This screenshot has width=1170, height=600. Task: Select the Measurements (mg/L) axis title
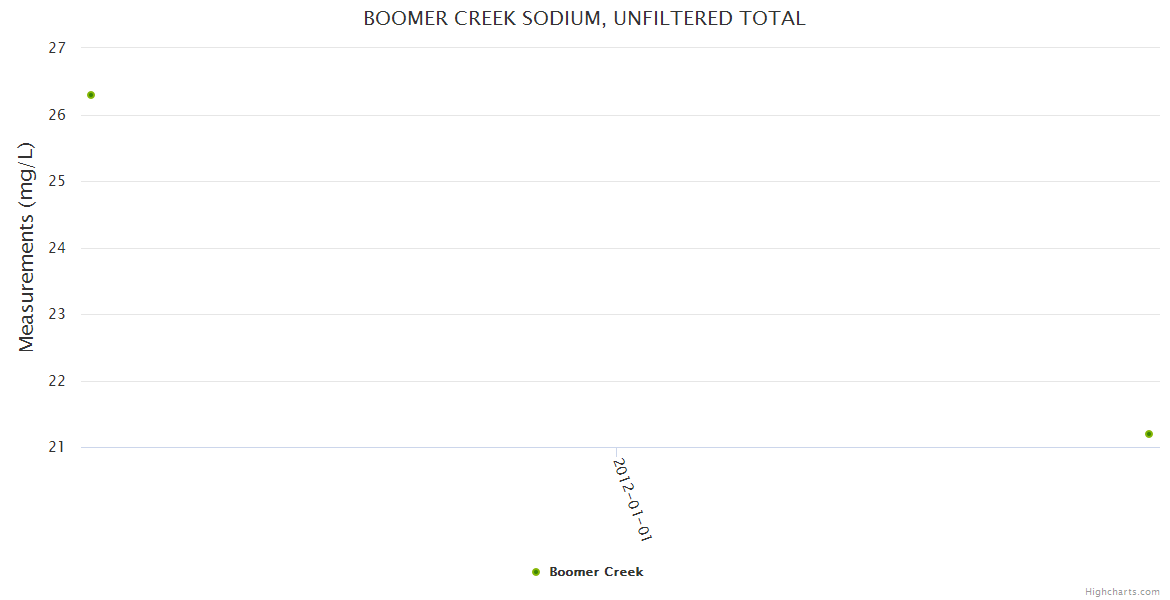click(x=27, y=247)
